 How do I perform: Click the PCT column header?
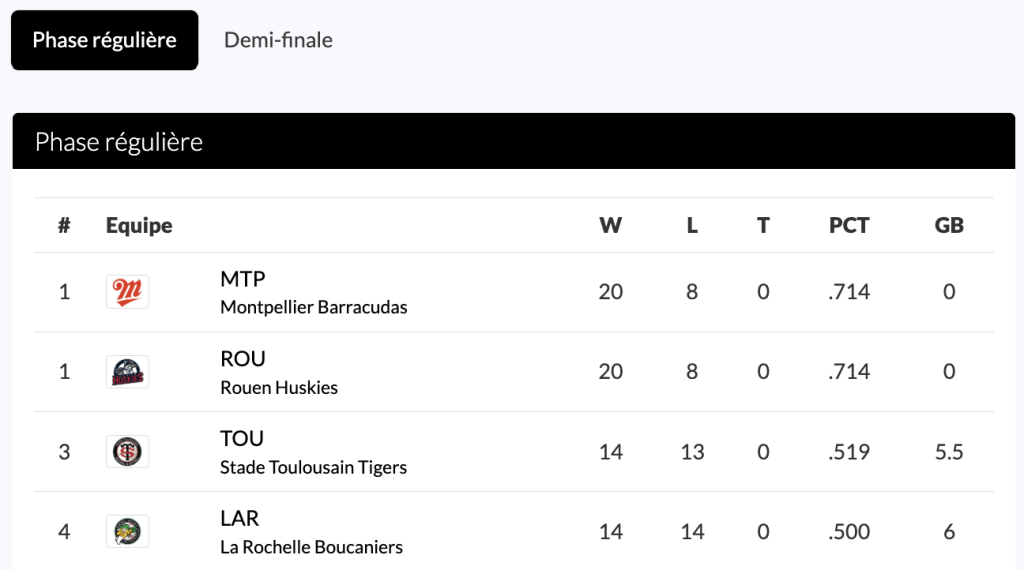849,225
